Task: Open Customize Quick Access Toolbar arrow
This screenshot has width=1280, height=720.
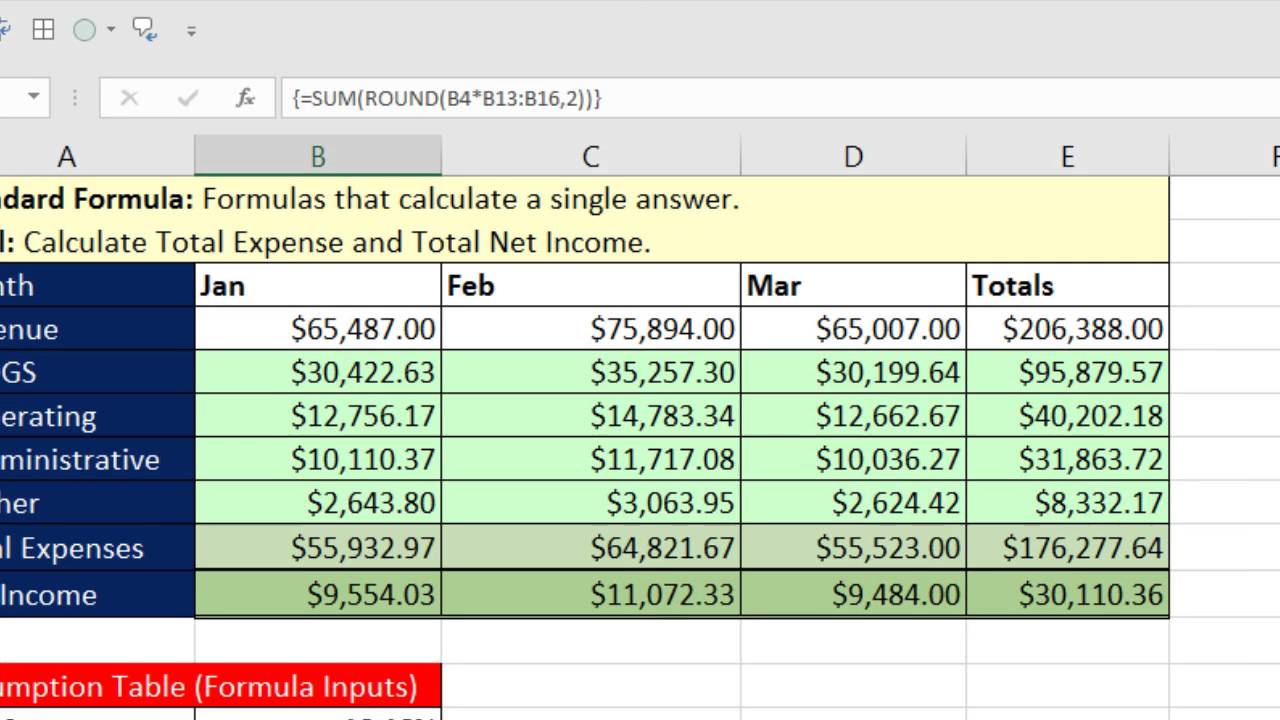Action: pyautogui.click(x=191, y=31)
